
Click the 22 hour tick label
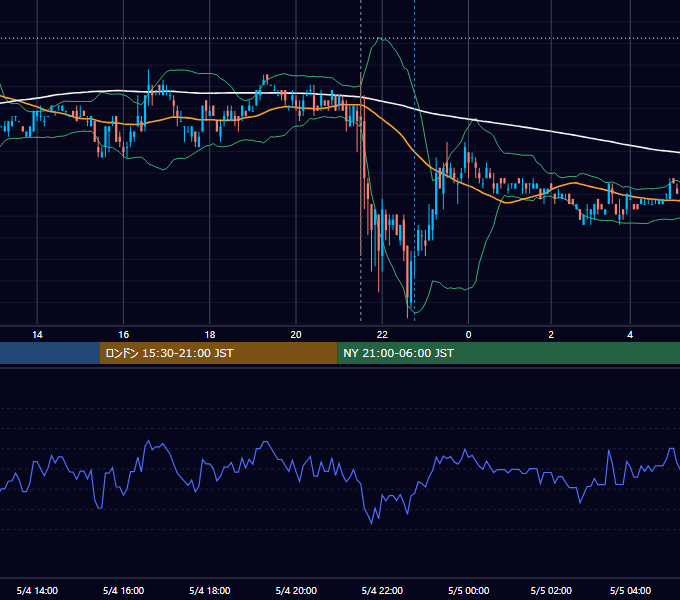382,335
